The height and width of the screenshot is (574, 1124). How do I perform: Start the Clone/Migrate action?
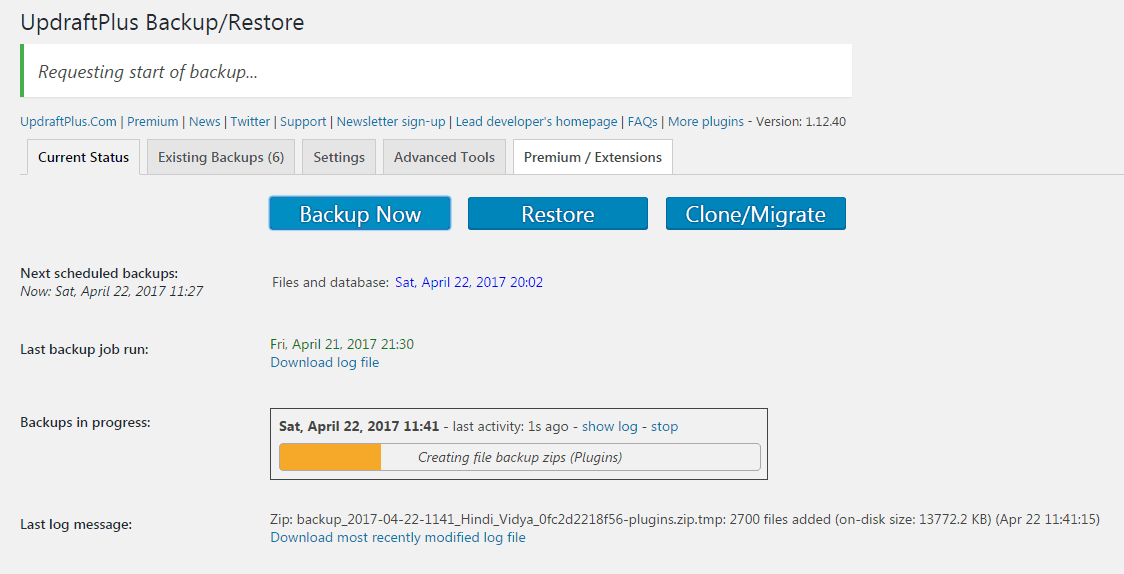[756, 214]
